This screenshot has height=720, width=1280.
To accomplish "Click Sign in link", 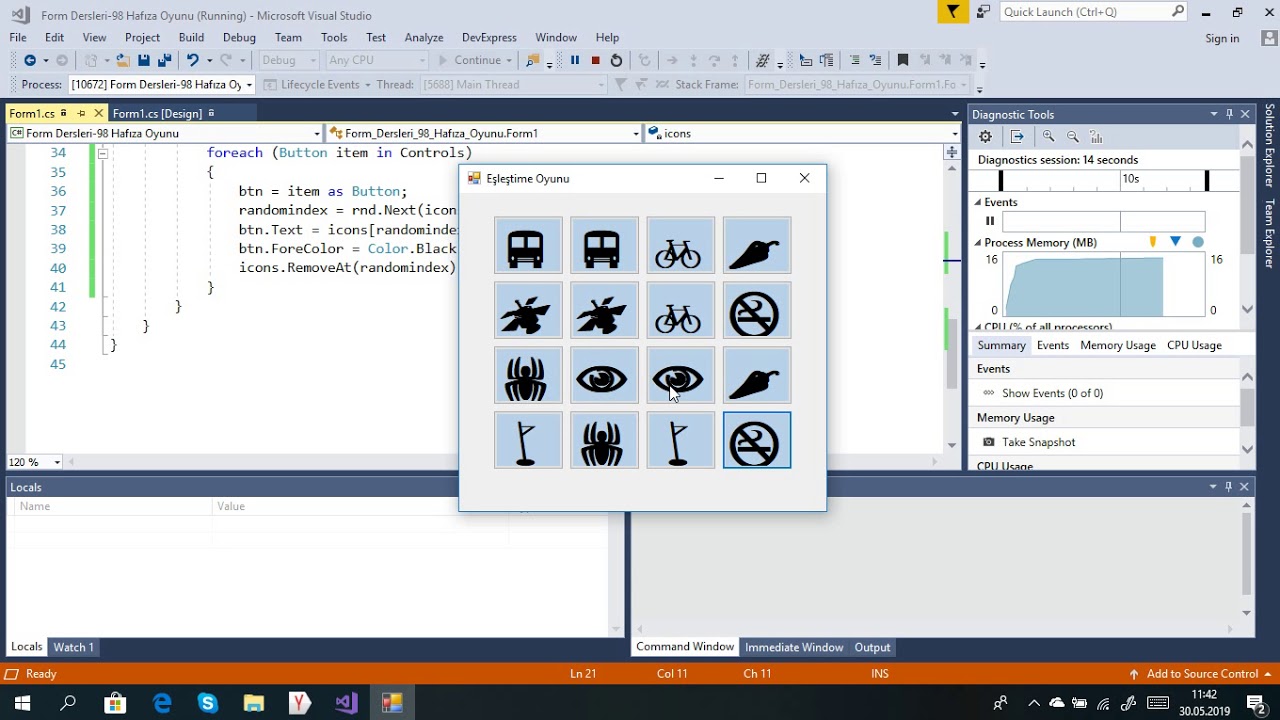I will pos(1222,38).
